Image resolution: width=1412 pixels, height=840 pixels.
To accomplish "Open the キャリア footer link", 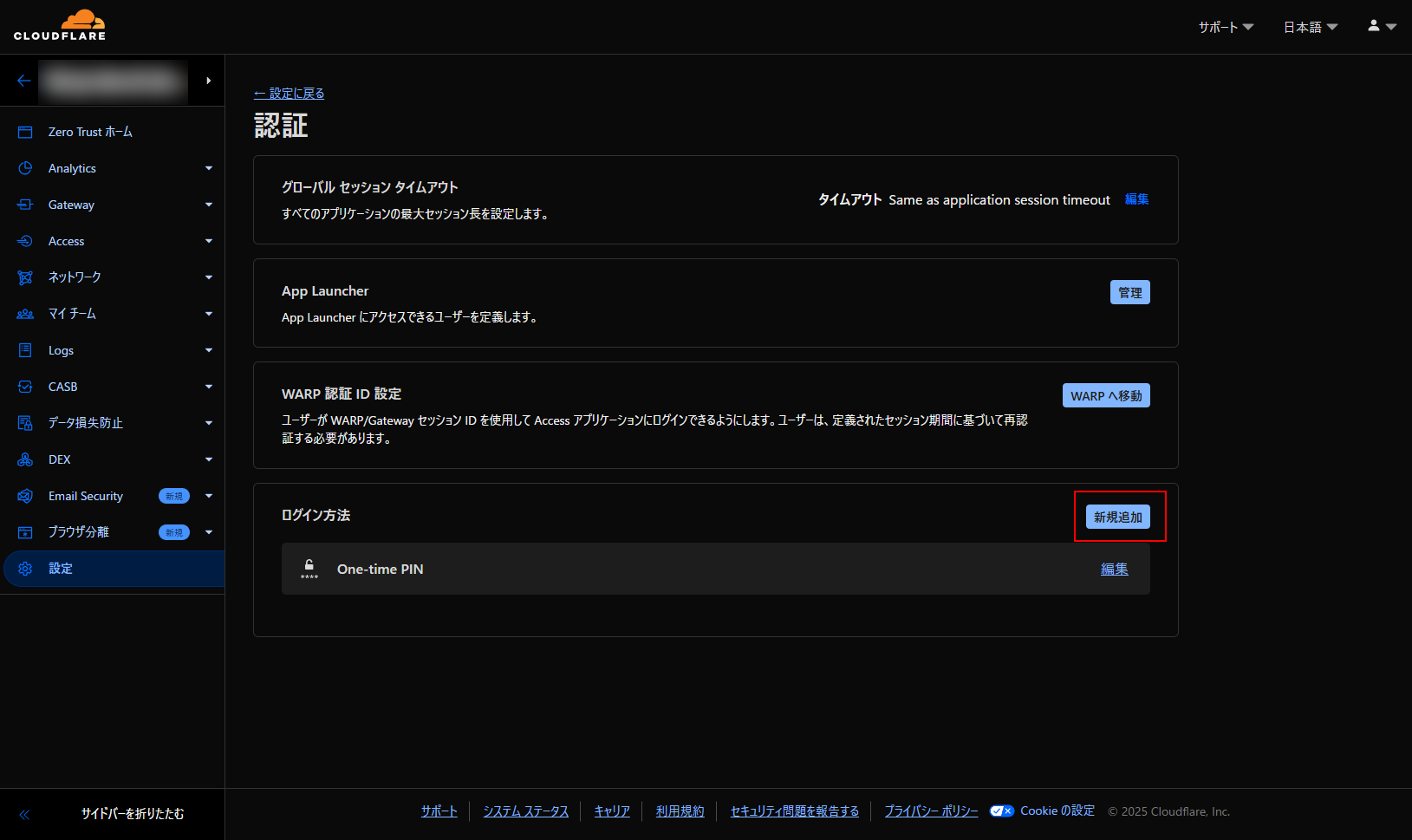I will [x=612, y=811].
